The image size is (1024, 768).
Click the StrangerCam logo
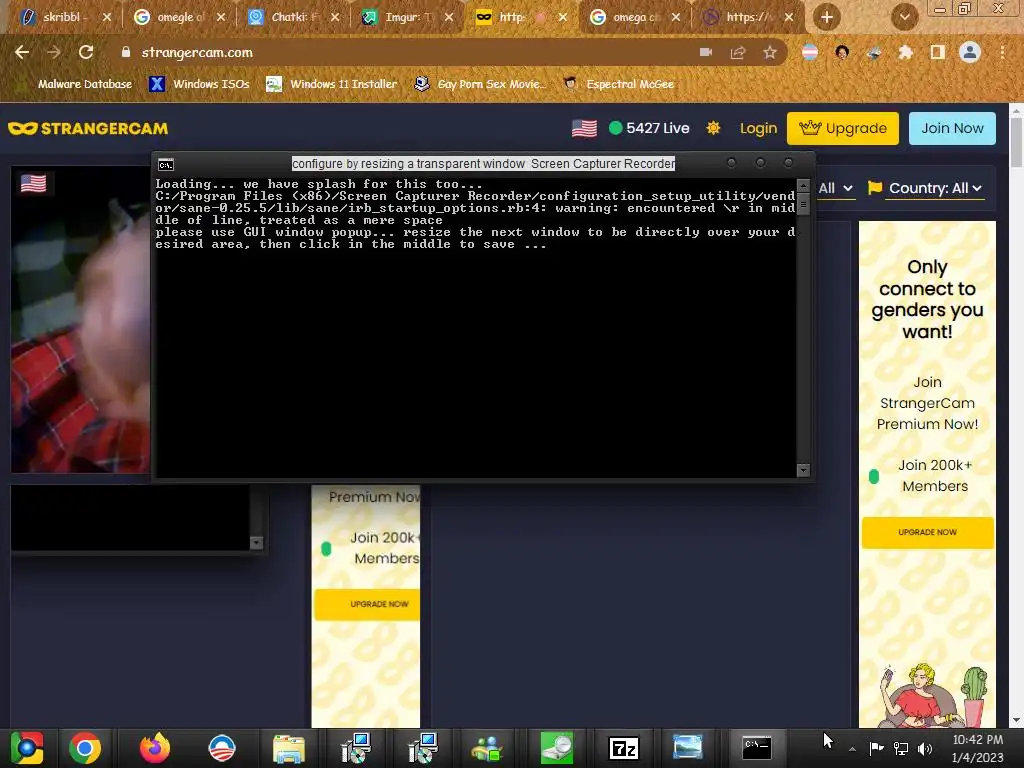88,128
